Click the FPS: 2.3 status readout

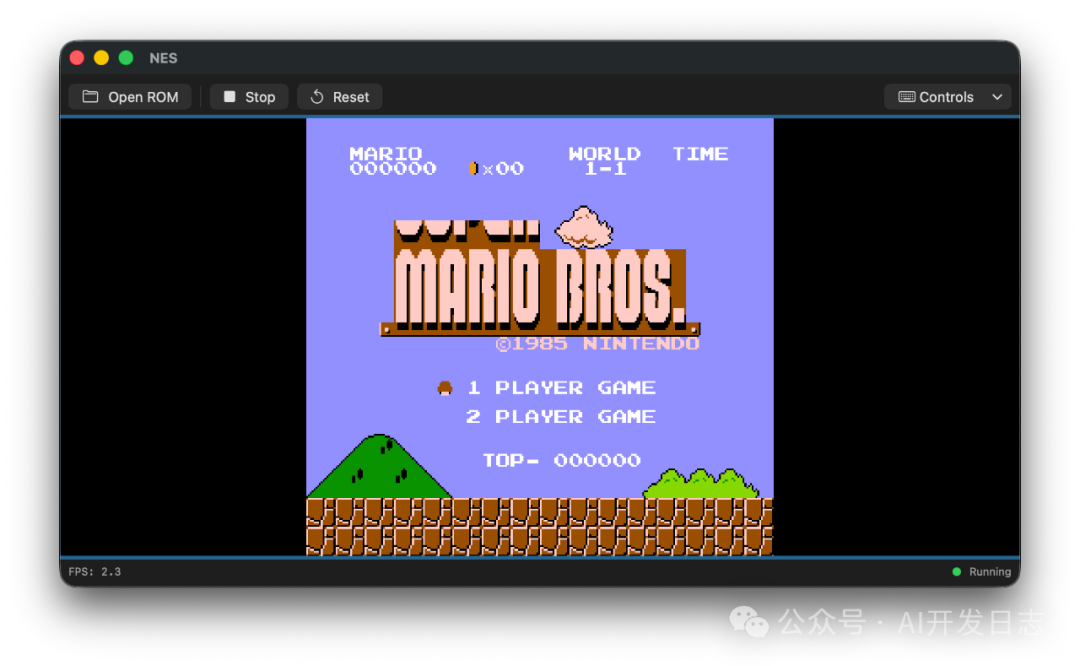94,572
